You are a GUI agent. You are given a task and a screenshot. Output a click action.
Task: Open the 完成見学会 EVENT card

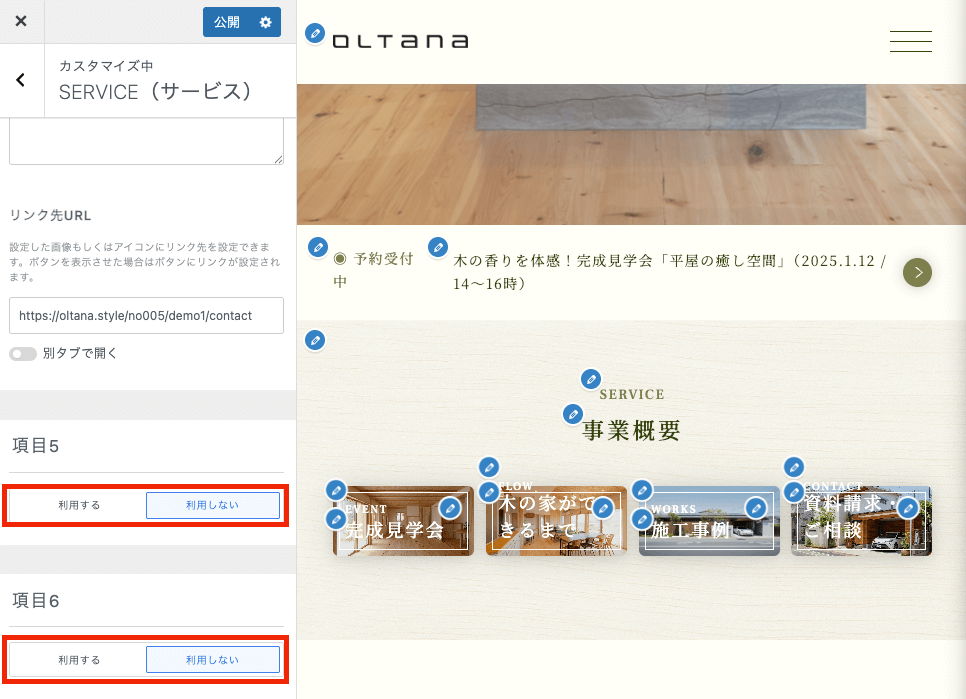404,521
